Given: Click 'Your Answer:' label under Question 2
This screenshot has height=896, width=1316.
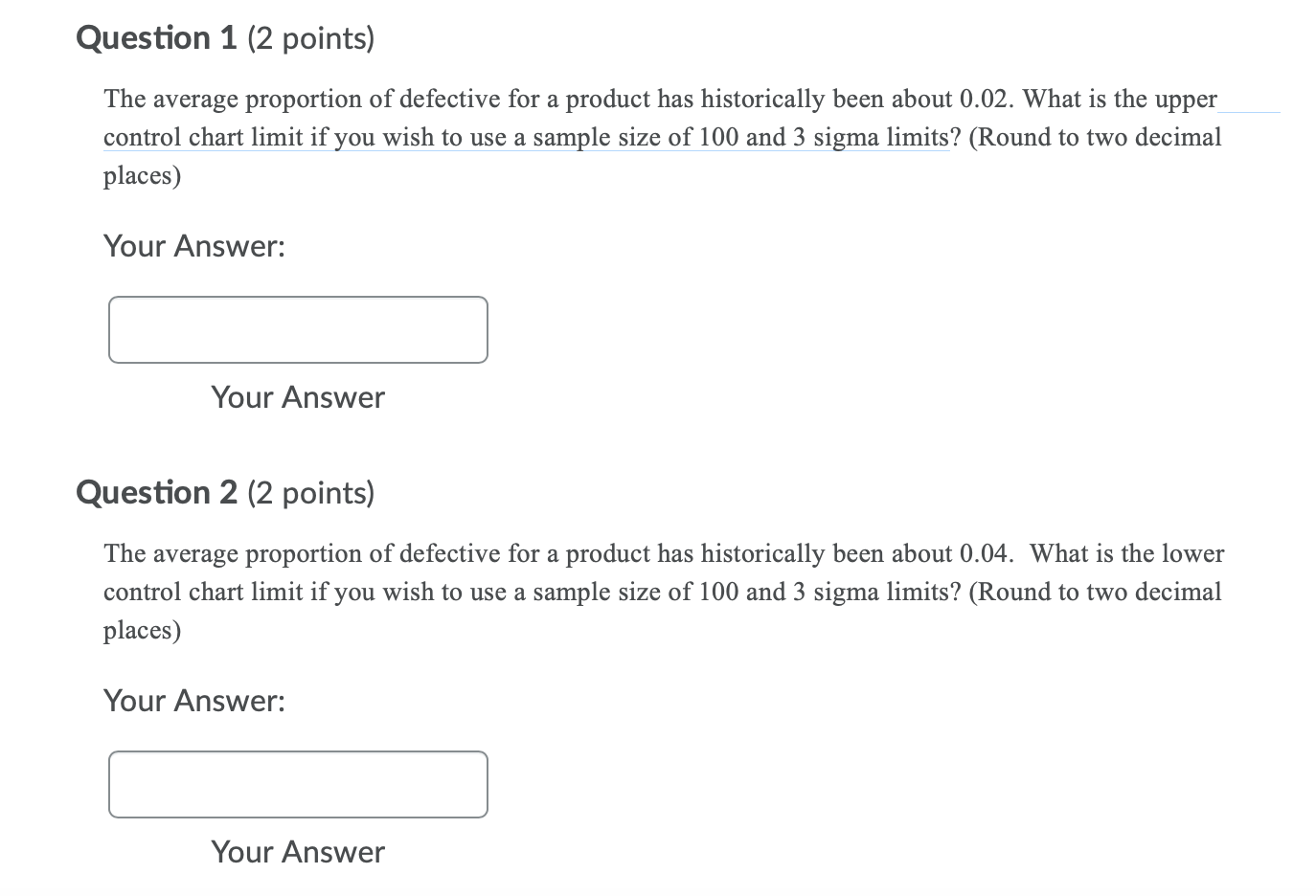Looking at the screenshot, I should point(194,701).
